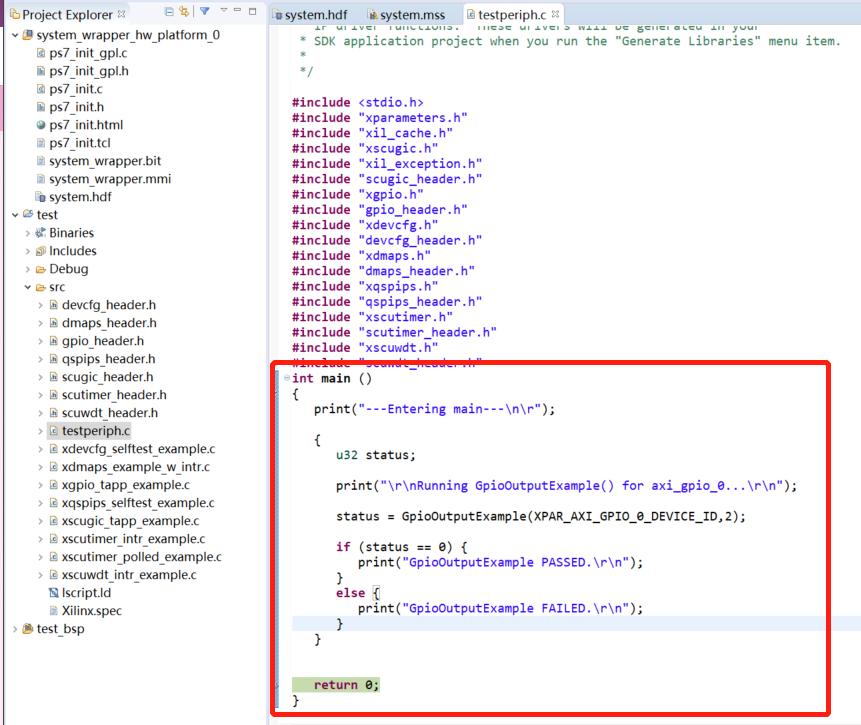Viewport: 861px width, 725px height.
Task: Expand the test_bsp project
Action: point(14,629)
